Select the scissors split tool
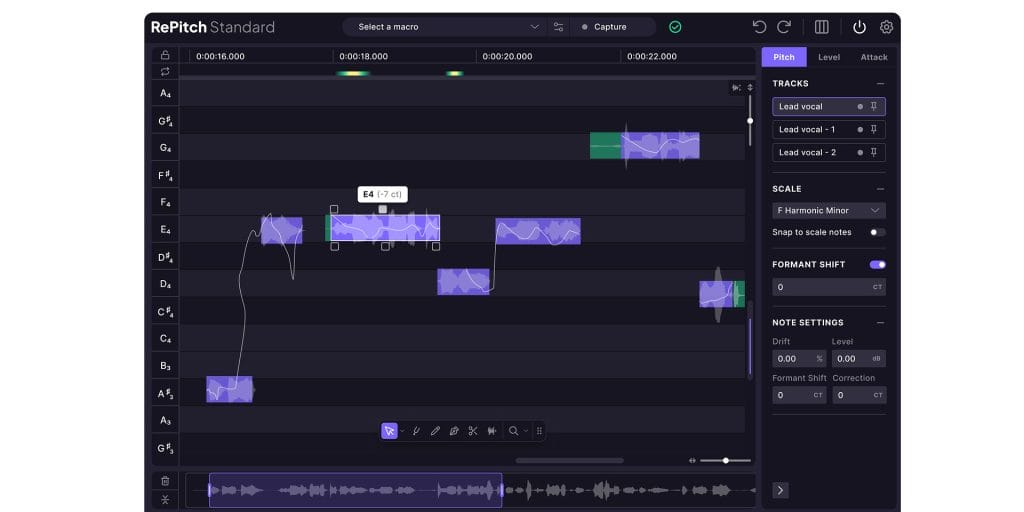 pos(473,431)
